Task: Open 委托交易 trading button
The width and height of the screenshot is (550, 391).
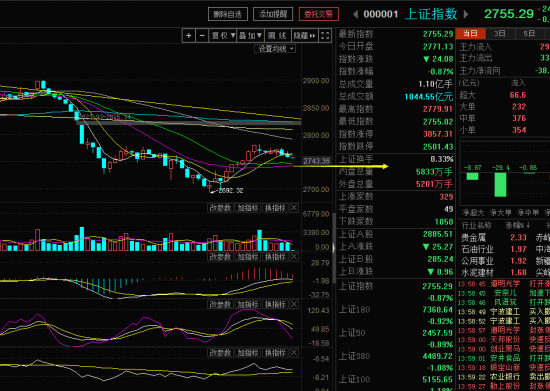Action: pyautogui.click(x=318, y=14)
